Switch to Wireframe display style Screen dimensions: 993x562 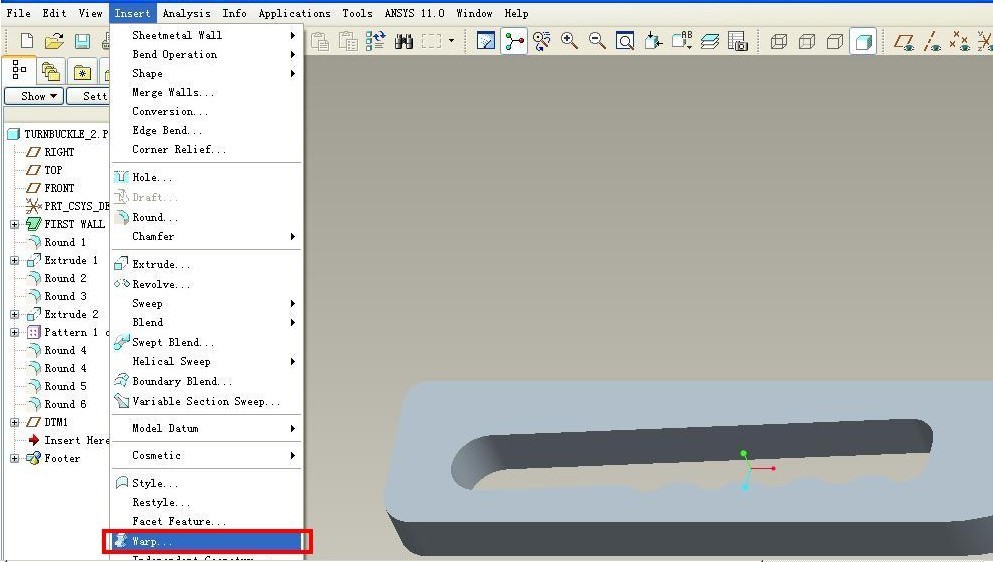coord(778,42)
